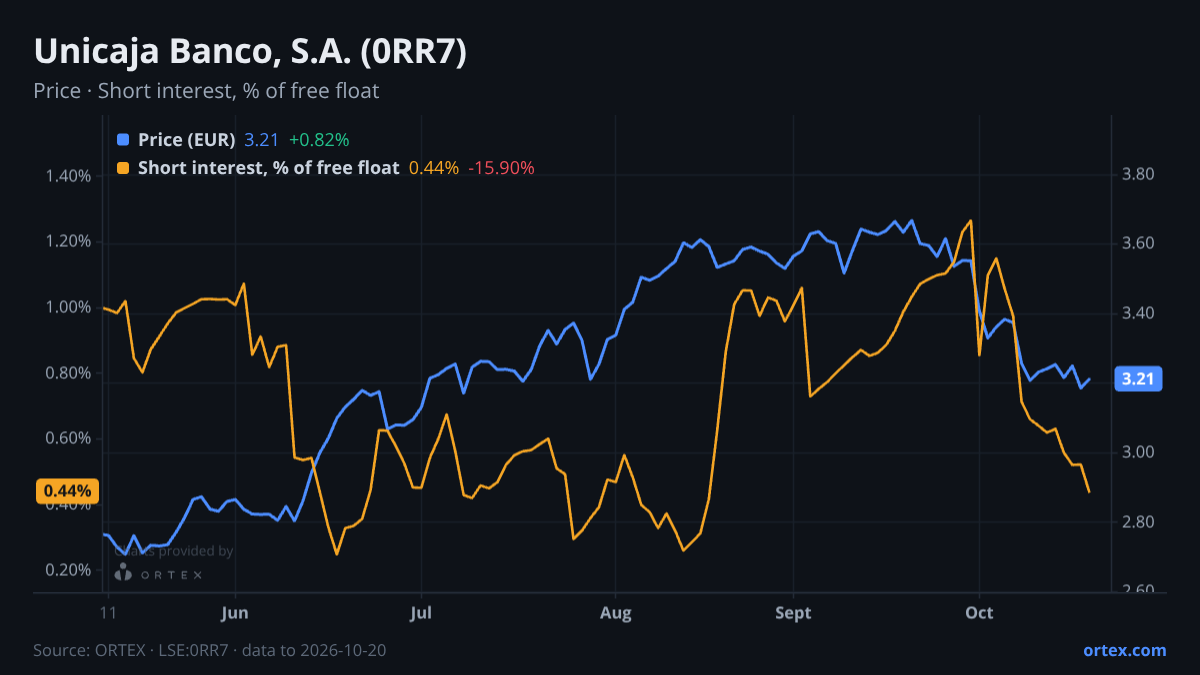Click the Aug x-axis label
The image size is (1200, 675).
coord(616,613)
